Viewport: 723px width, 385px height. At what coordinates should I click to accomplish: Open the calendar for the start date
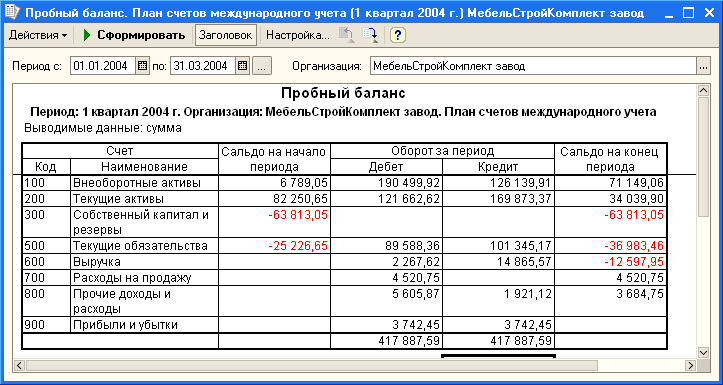tap(143, 66)
